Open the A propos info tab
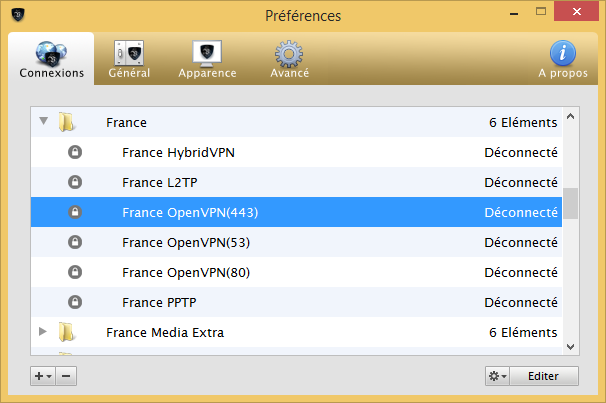Screen dimensions: 606x403 click(x=563, y=59)
